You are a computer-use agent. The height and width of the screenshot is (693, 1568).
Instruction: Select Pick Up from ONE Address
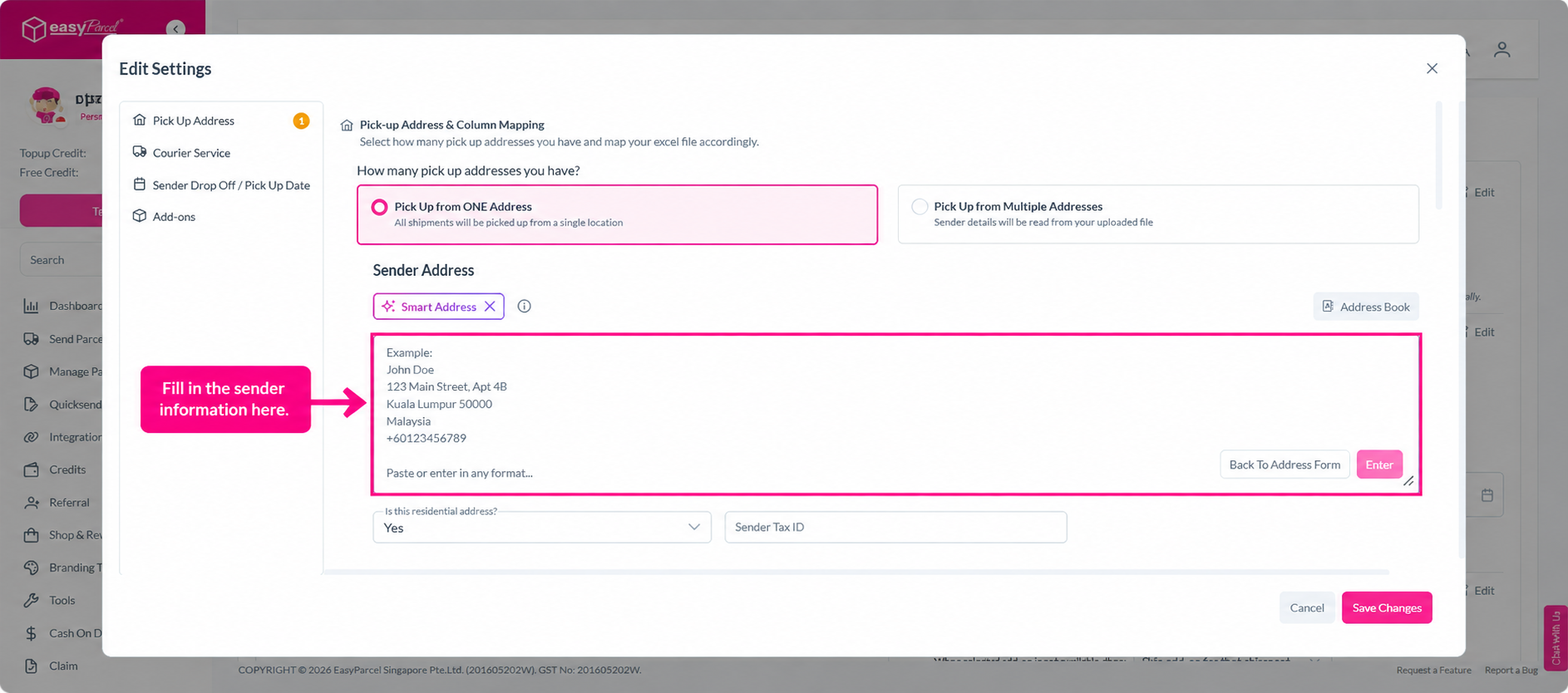(617, 214)
